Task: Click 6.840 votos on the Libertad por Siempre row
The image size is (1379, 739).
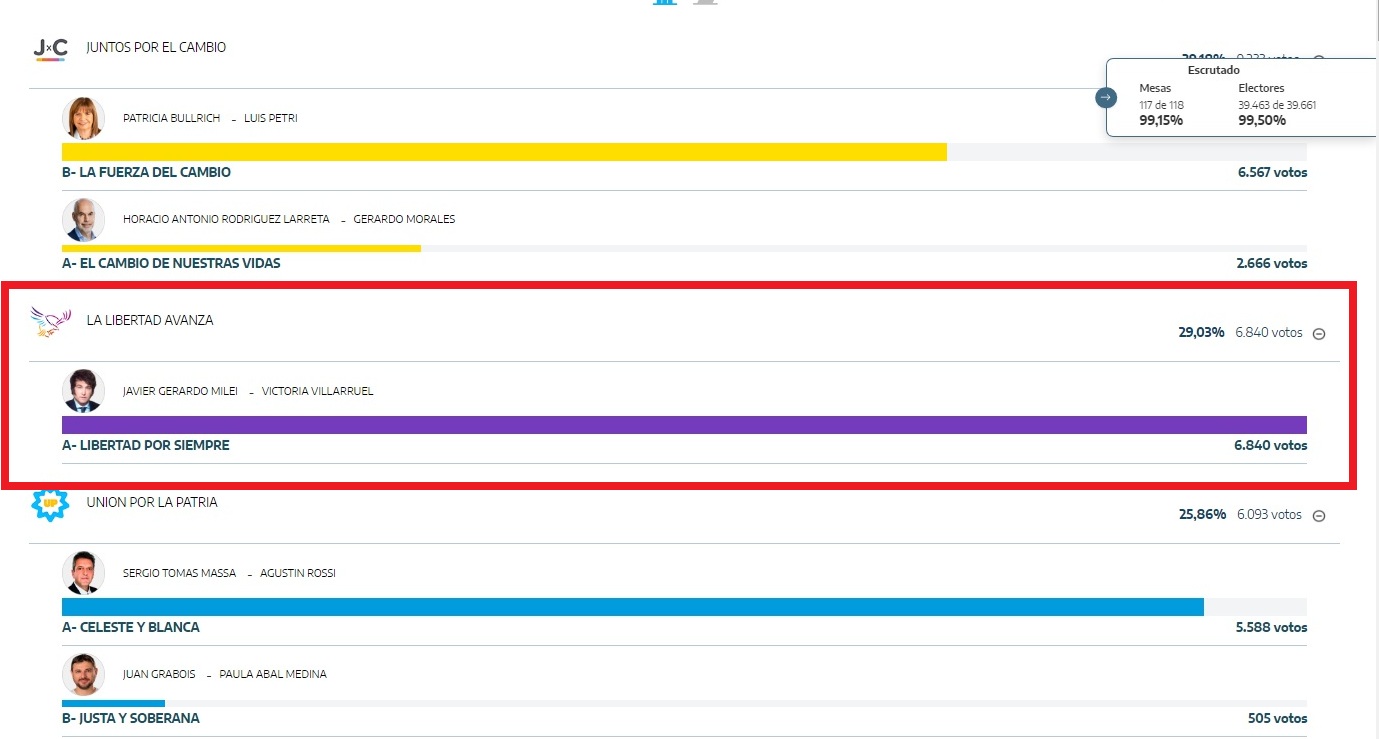Action: [x=1271, y=445]
